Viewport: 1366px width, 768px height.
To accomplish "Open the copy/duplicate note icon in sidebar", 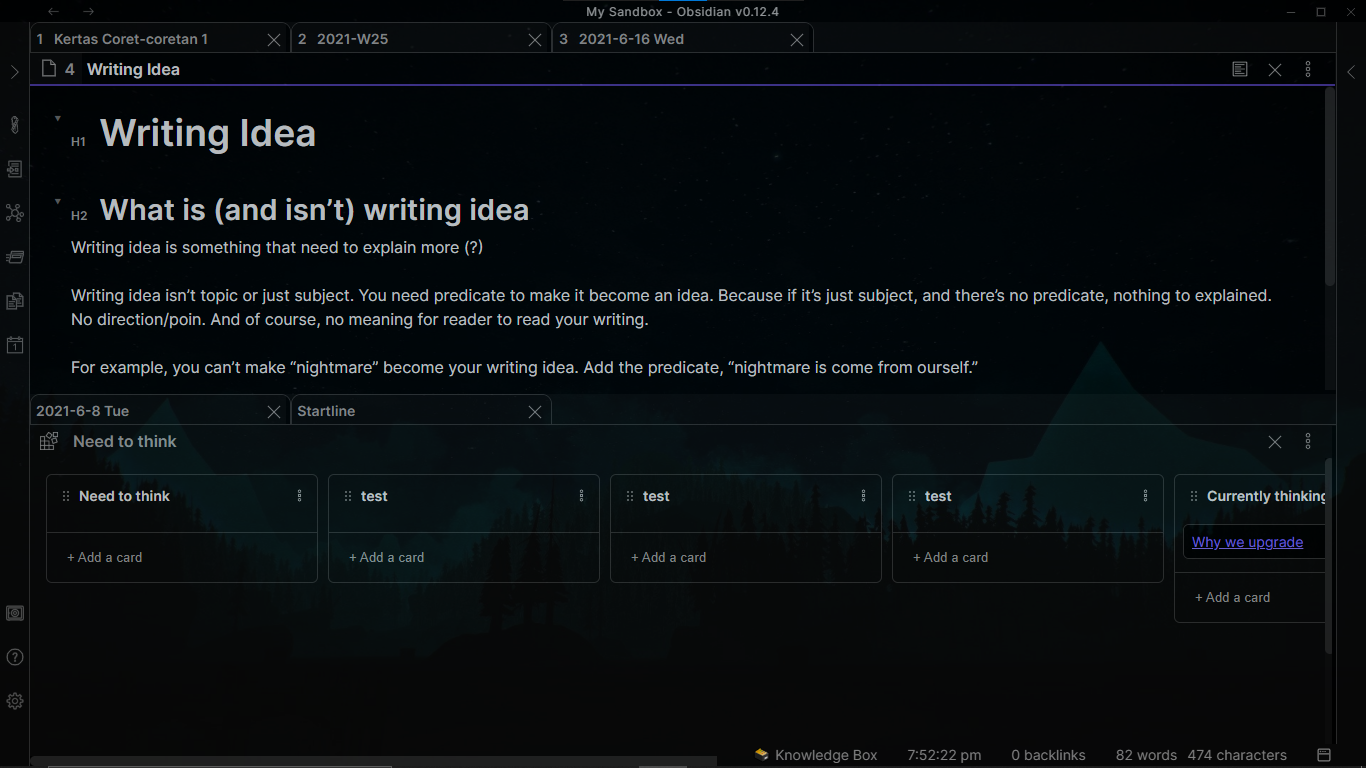I will tap(14, 301).
